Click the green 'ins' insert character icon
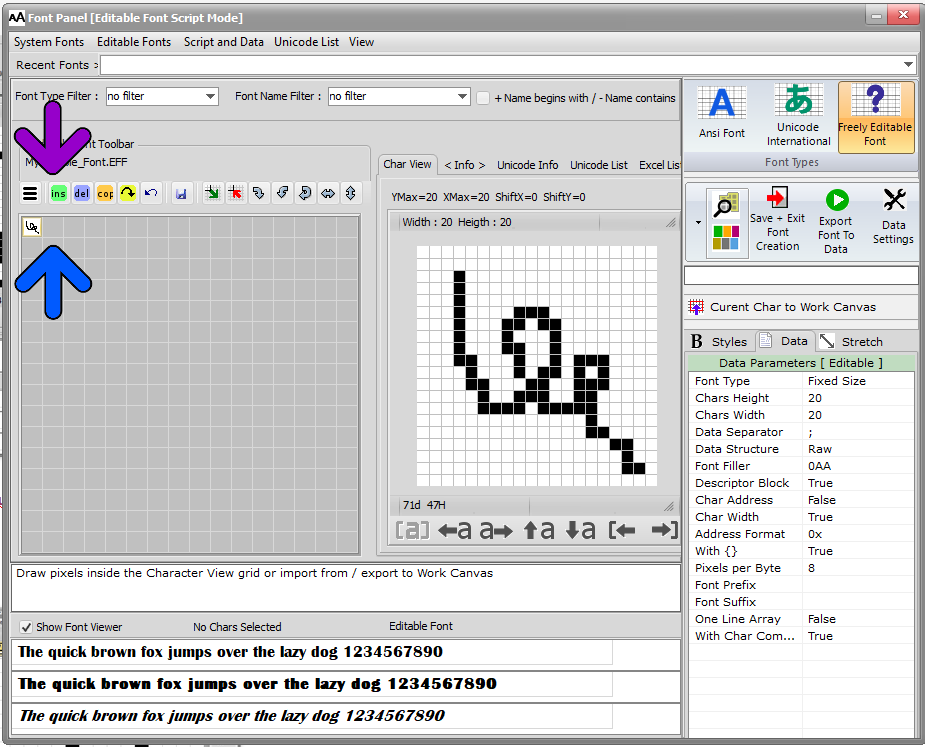 (x=58, y=194)
